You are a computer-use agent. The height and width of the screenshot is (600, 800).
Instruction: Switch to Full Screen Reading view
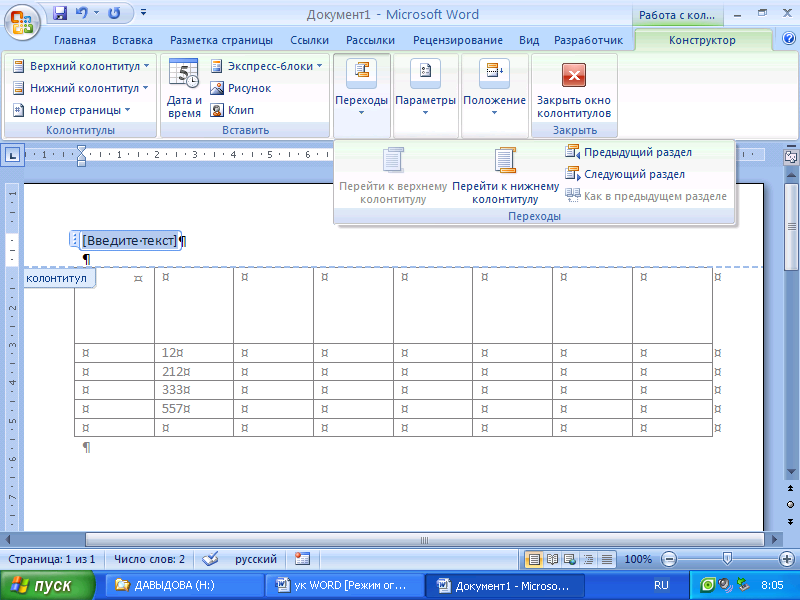tap(552, 560)
